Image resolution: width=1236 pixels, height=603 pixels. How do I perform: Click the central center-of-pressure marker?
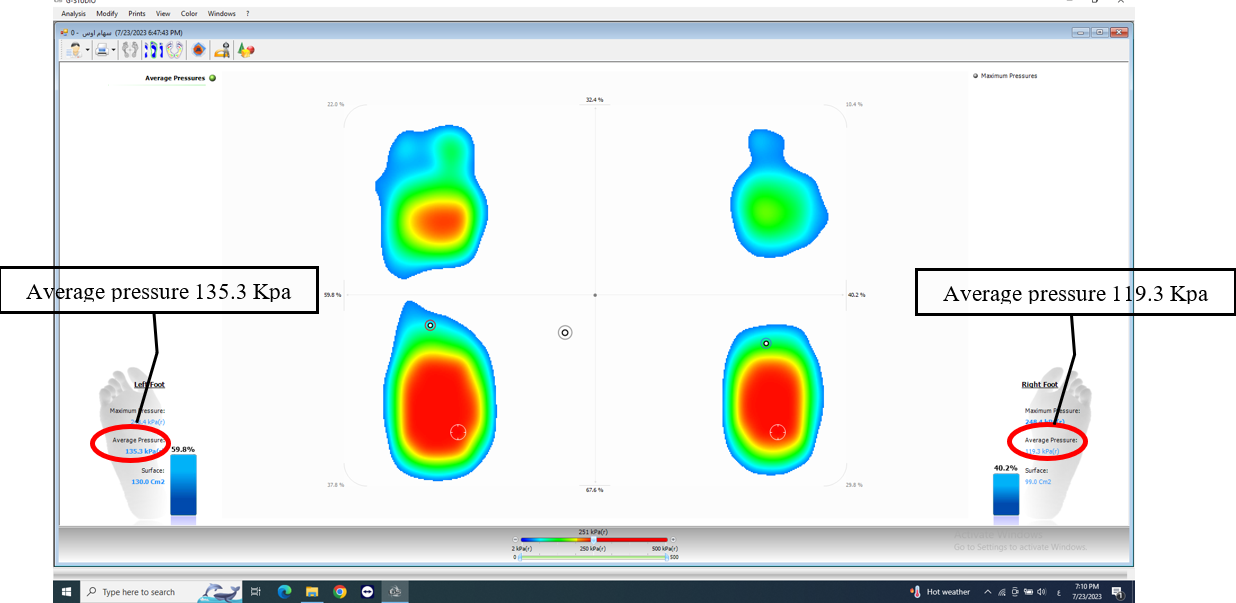coord(565,332)
